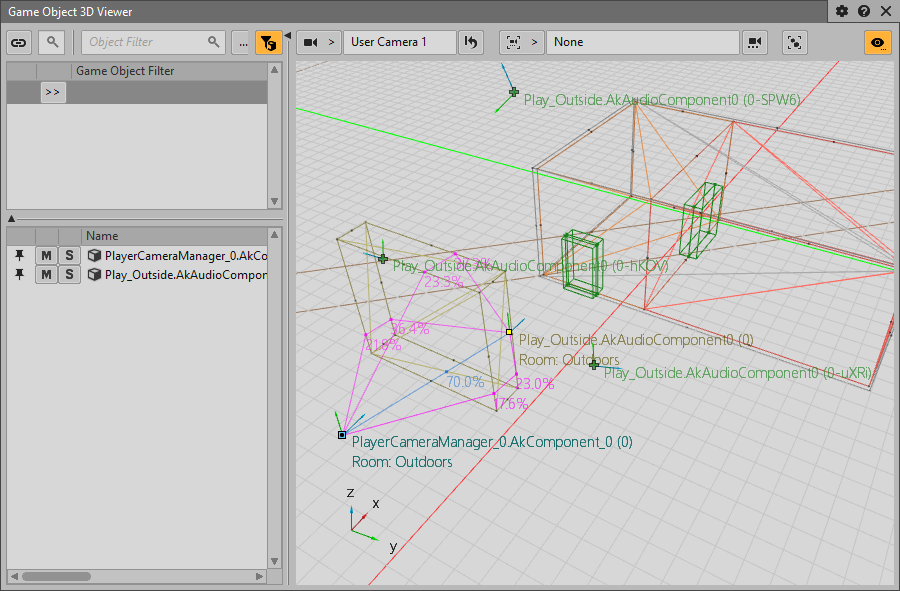Mute the PlayerCameraManager_0 game object
This screenshot has height=591, width=900.
click(46, 256)
